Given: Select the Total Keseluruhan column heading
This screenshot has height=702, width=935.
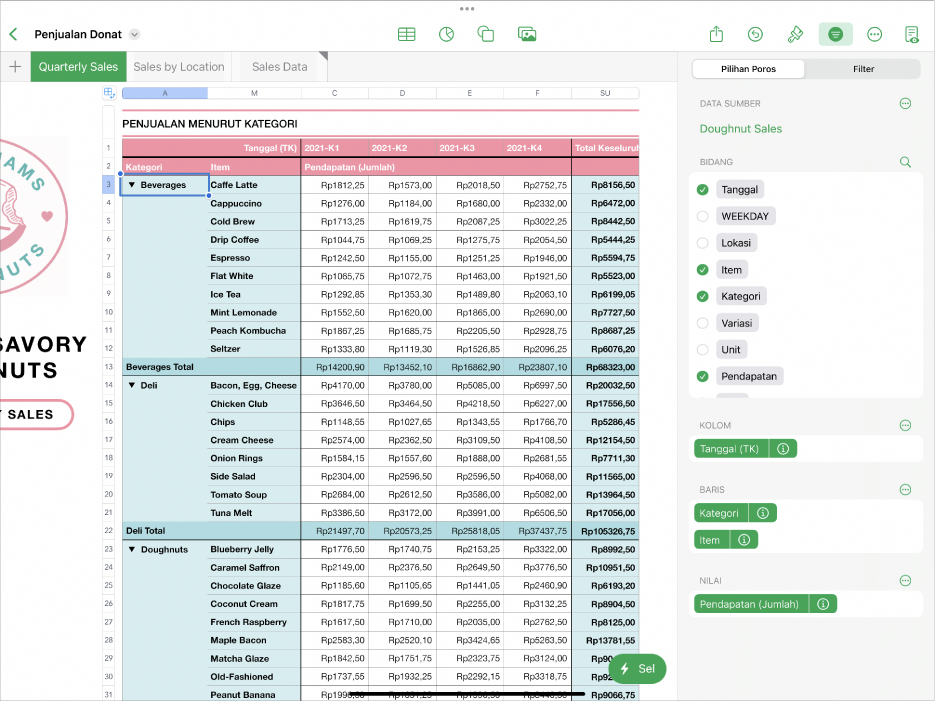Looking at the screenshot, I should [x=605, y=148].
